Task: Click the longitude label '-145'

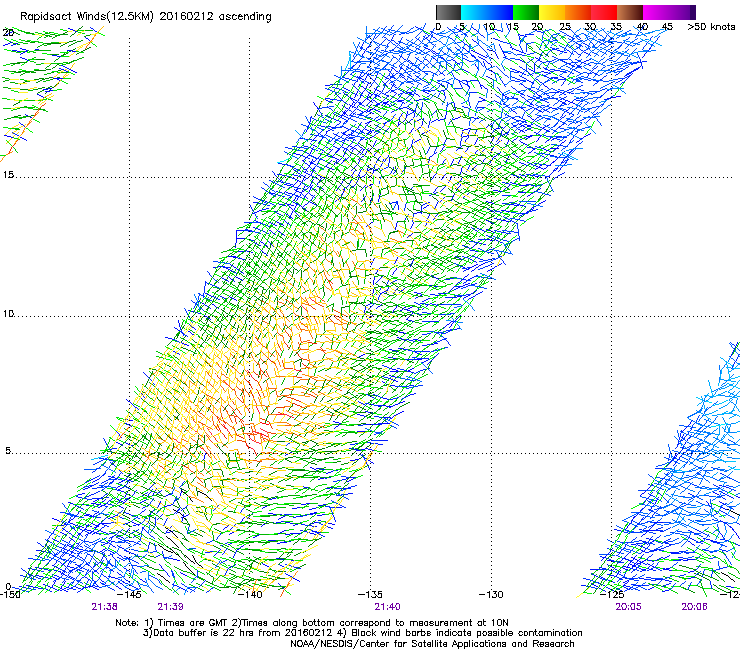Action: (129, 594)
